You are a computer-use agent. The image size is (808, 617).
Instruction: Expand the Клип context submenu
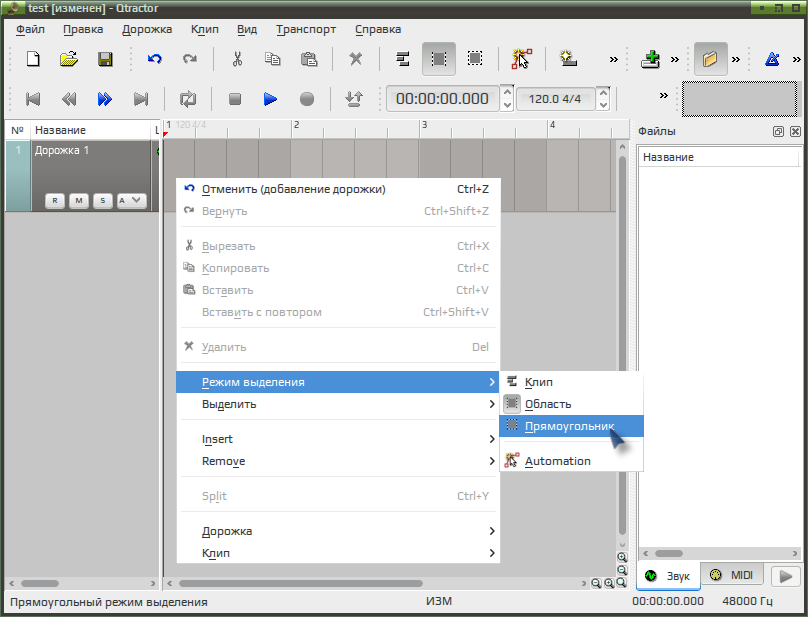click(x=338, y=553)
